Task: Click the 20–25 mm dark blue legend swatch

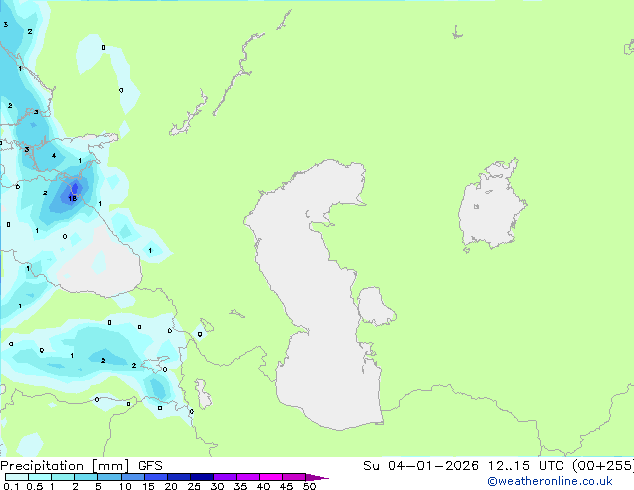Action: 178,477
